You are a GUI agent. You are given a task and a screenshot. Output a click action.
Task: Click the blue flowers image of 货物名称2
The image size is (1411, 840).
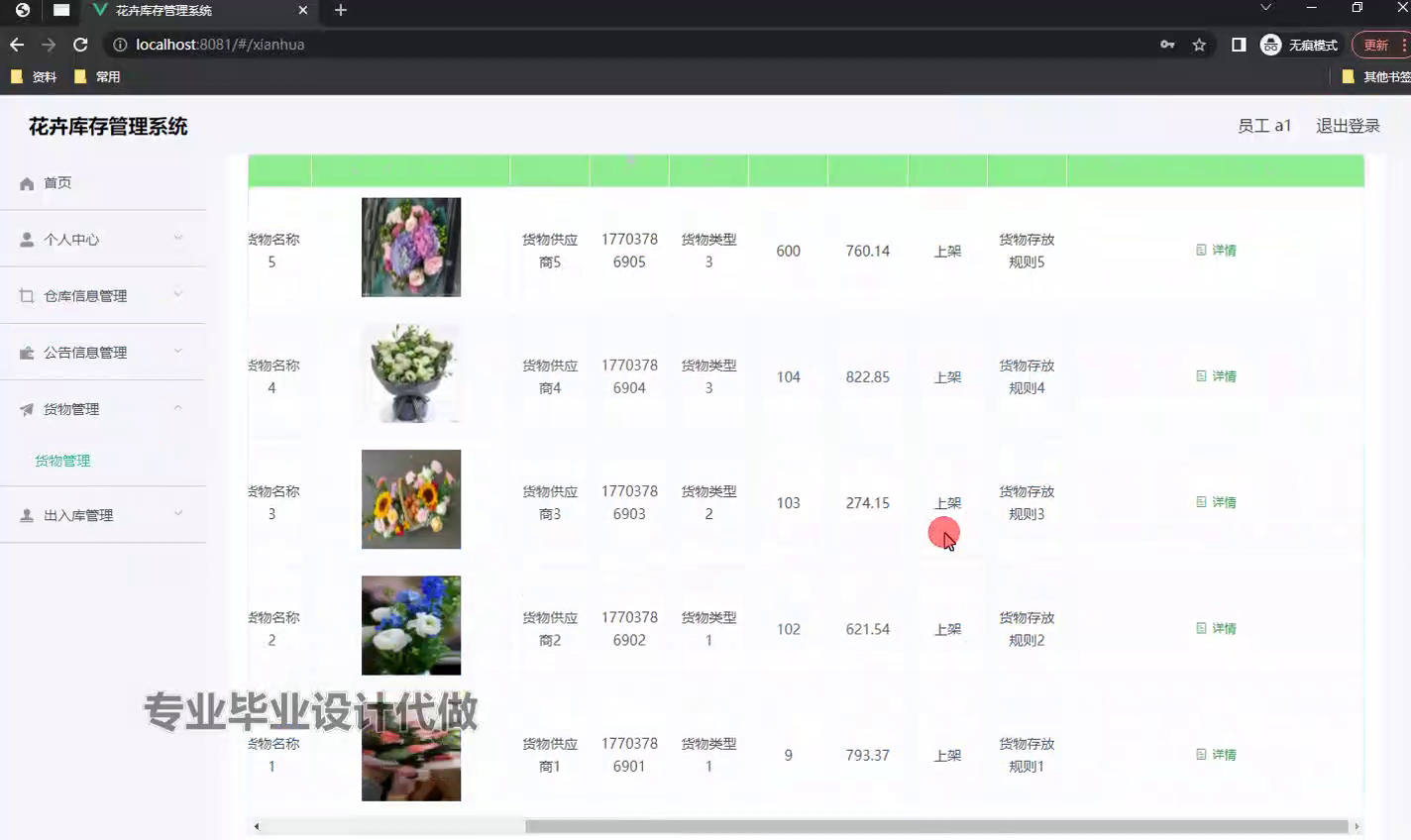[411, 625]
